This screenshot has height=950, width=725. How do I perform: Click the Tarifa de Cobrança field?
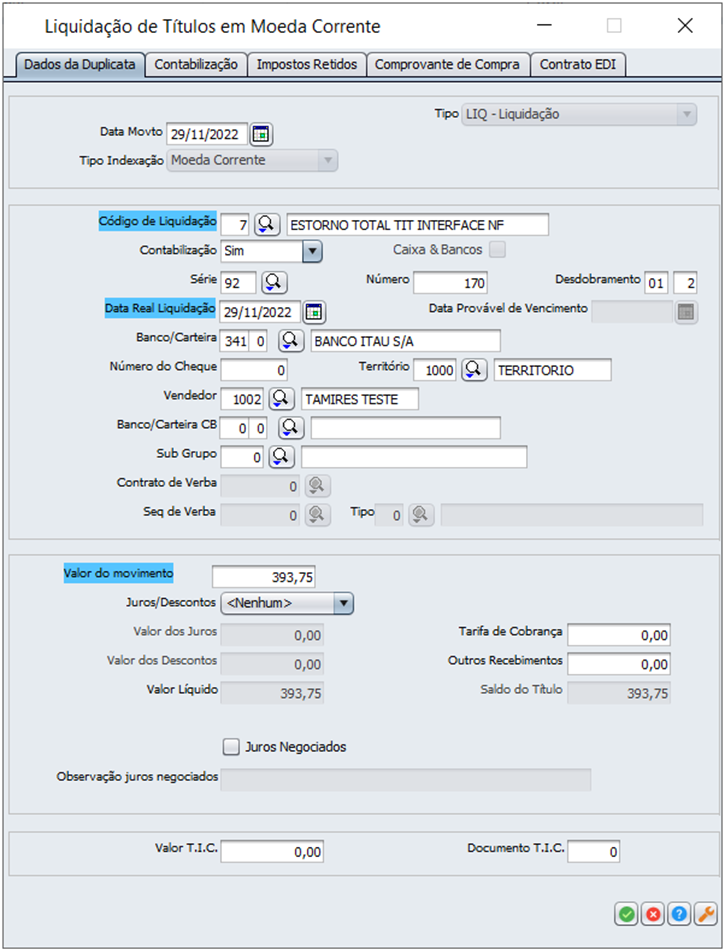pos(619,635)
